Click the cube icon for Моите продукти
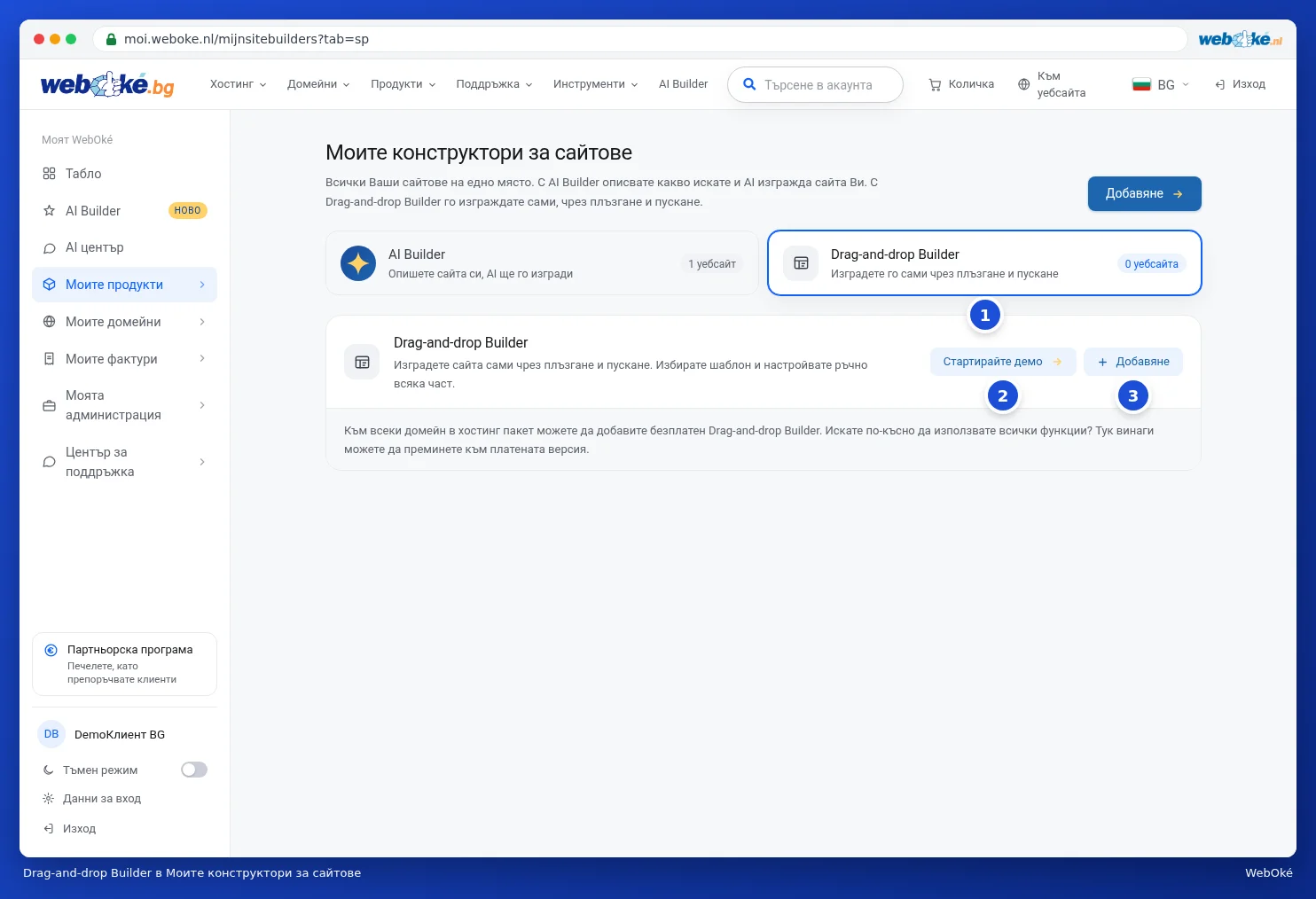This screenshot has width=1316, height=899. [50, 285]
